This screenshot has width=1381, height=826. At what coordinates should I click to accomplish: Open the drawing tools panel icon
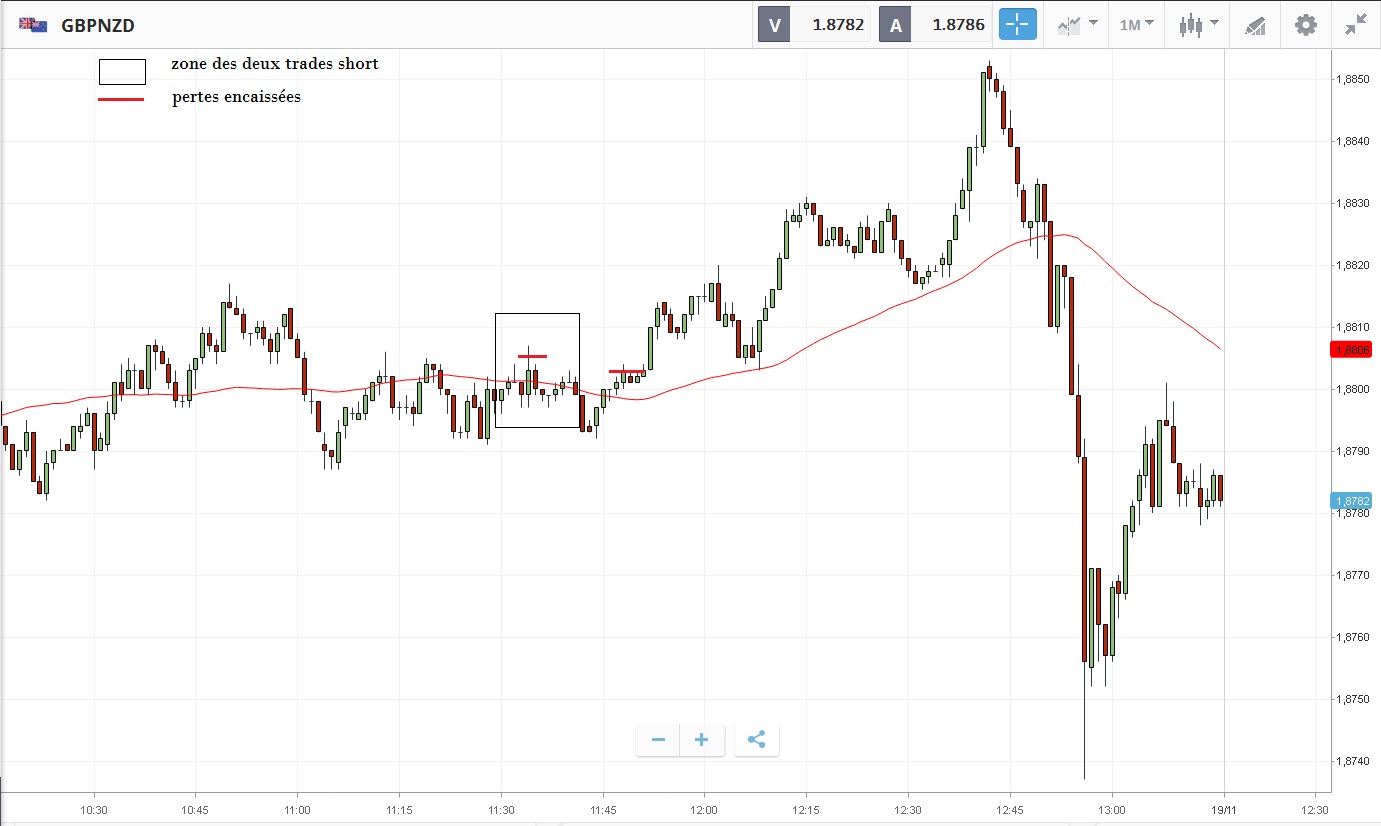tap(1255, 25)
